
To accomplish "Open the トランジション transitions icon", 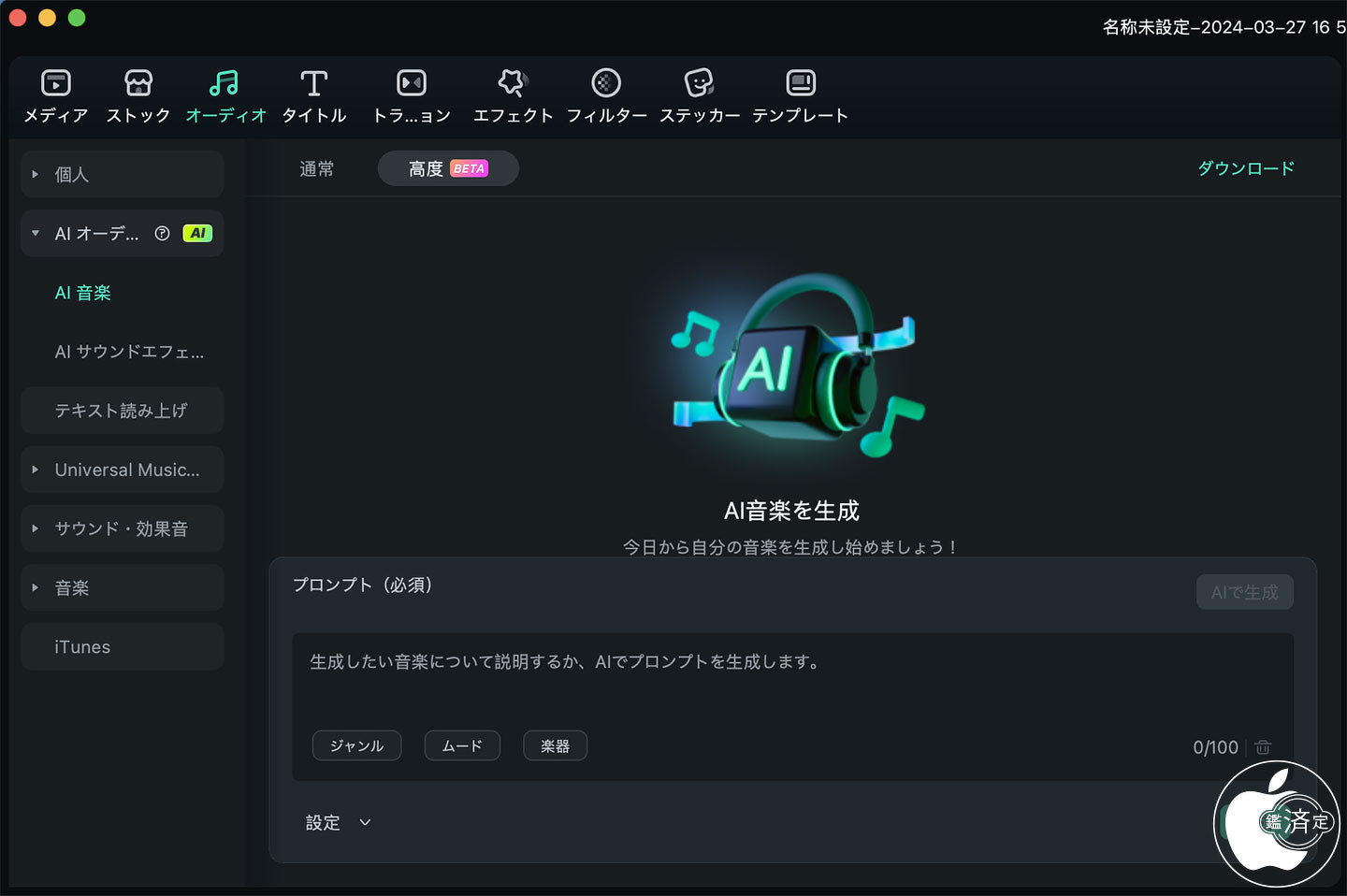I will point(412,83).
